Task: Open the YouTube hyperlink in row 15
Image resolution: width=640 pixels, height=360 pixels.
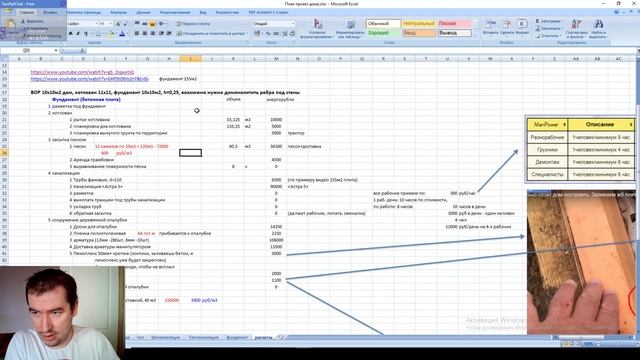Action: pos(89,79)
